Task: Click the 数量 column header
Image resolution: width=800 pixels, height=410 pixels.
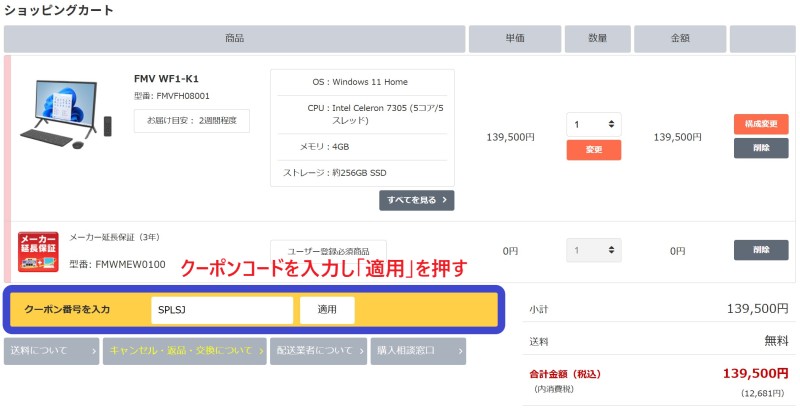Action: [x=597, y=39]
